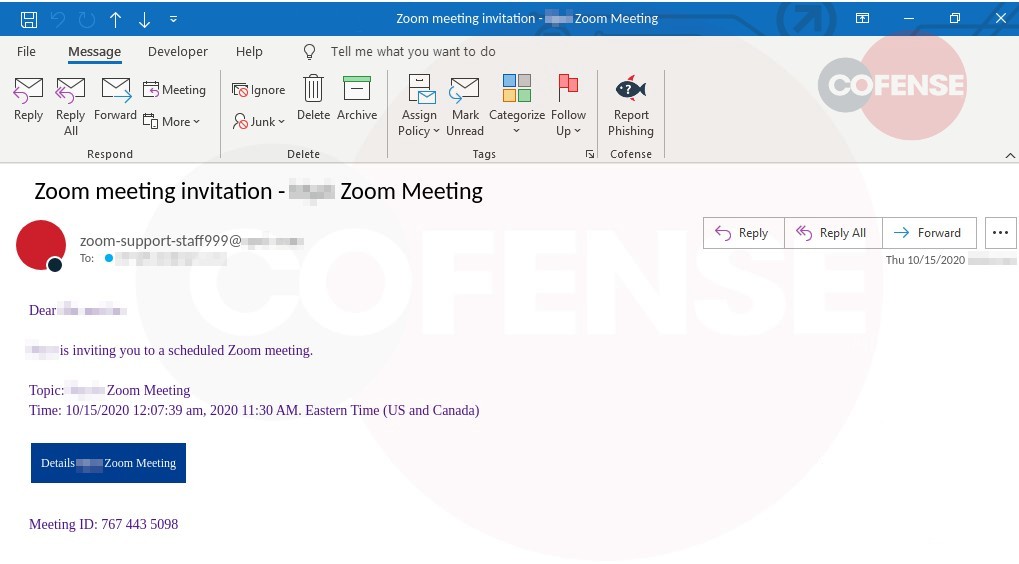Image resolution: width=1019 pixels, height=564 pixels.
Task: Go to previous item with up arrow
Action: click(116, 19)
